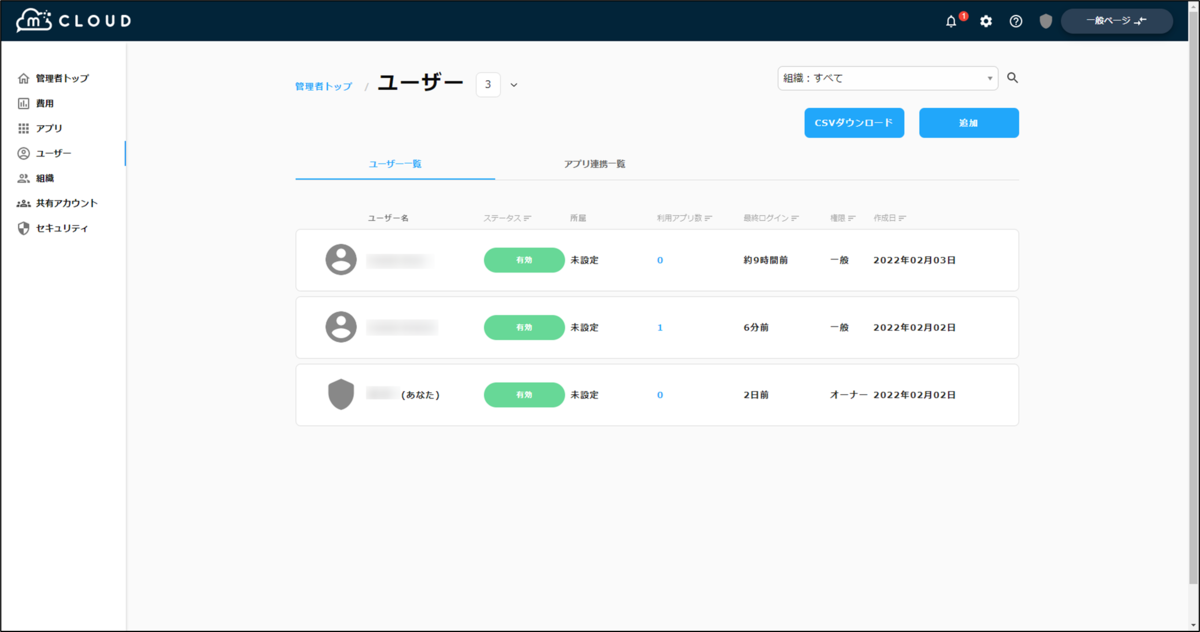Click avatar of user created 2022年02月03日
The height and width of the screenshot is (632, 1200).
(341, 260)
